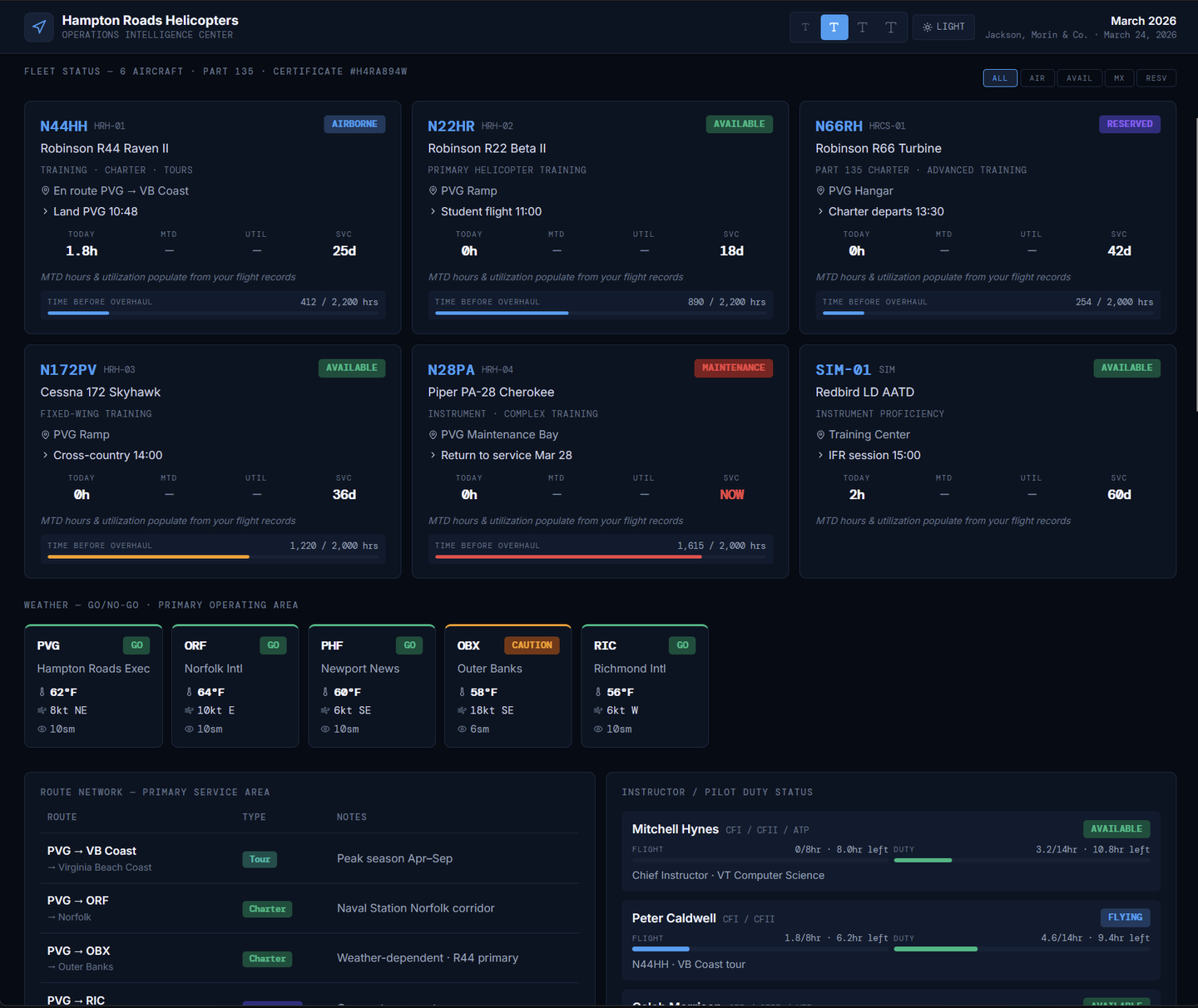Expand the Charter departs 13:30 entry
This screenshot has width=1198, height=1008.
pyautogui.click(x=820, y=212)
